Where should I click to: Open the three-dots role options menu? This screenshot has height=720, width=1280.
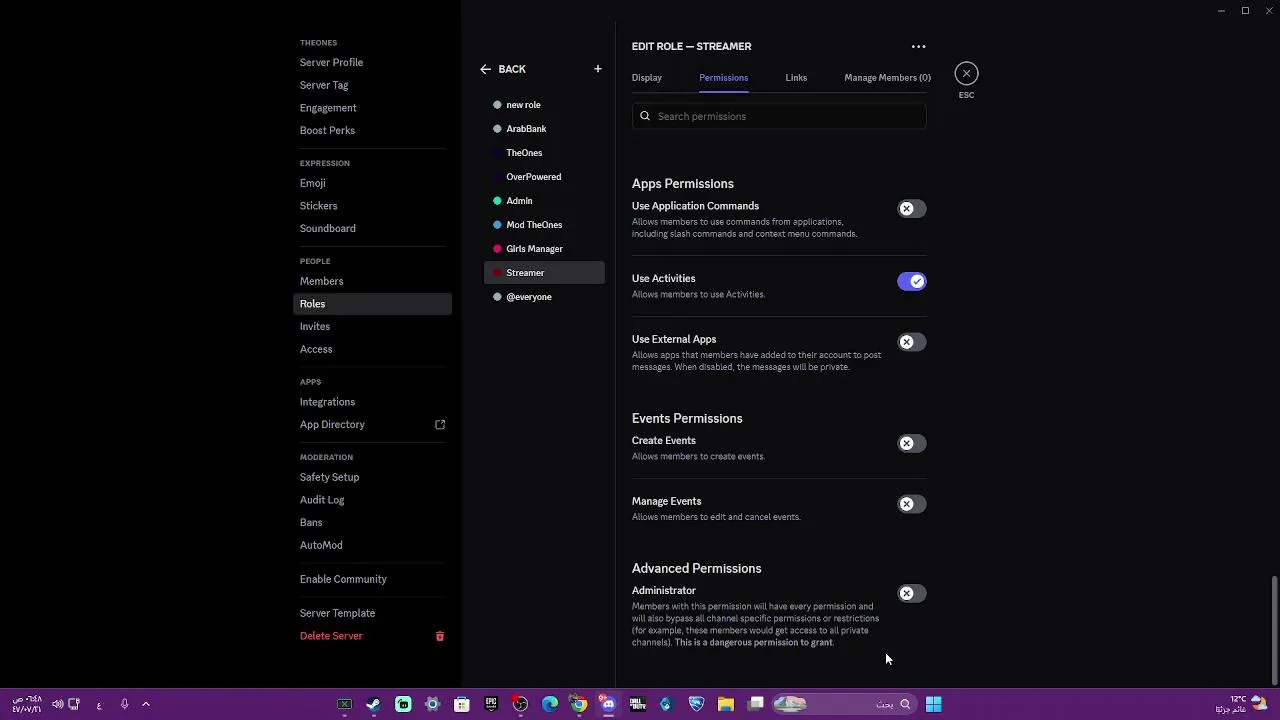pyautogui.click(x=918, y=46)
